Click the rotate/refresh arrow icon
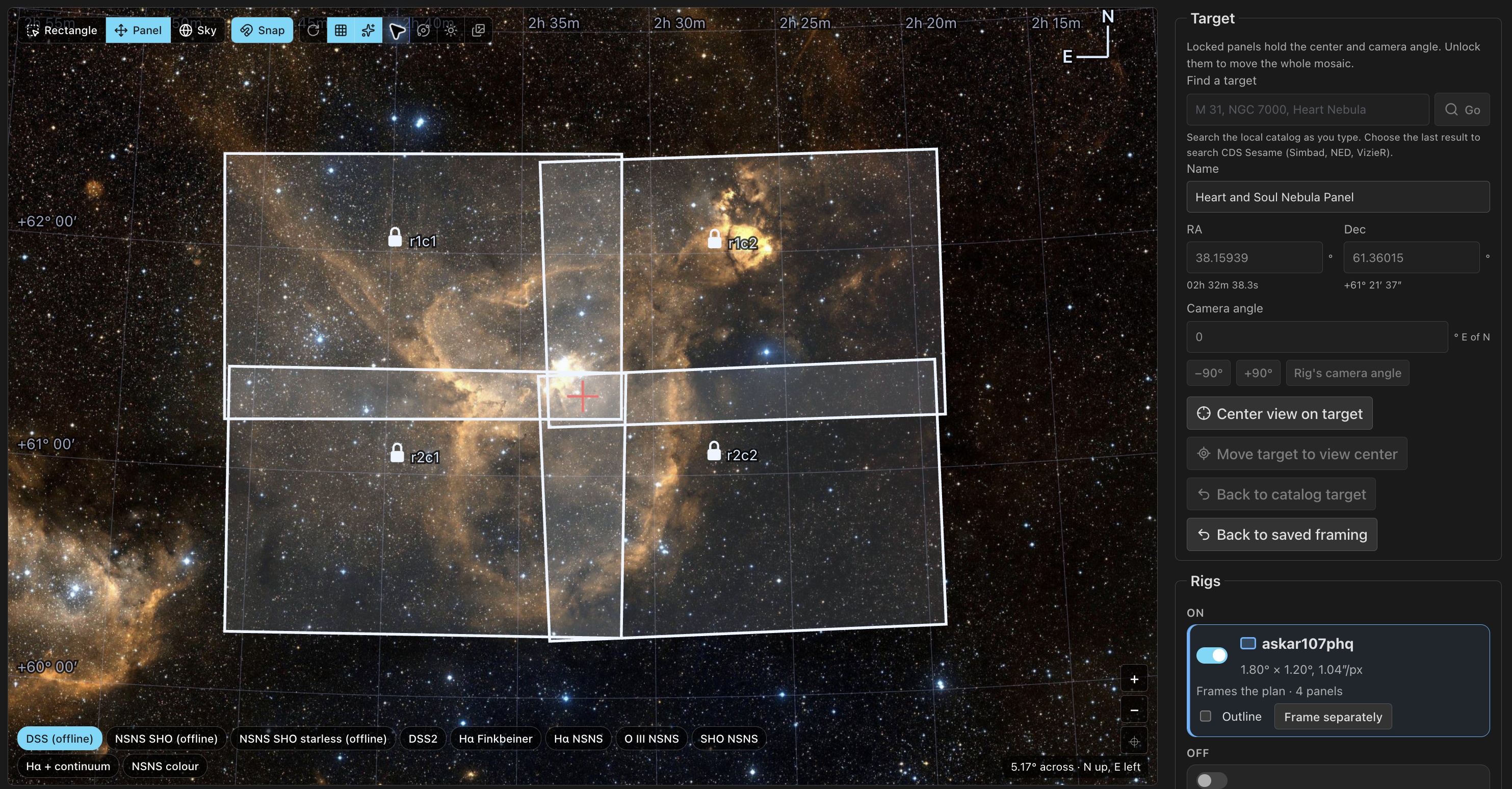Viewport: 1512px width, 789px height. [314, 30]
